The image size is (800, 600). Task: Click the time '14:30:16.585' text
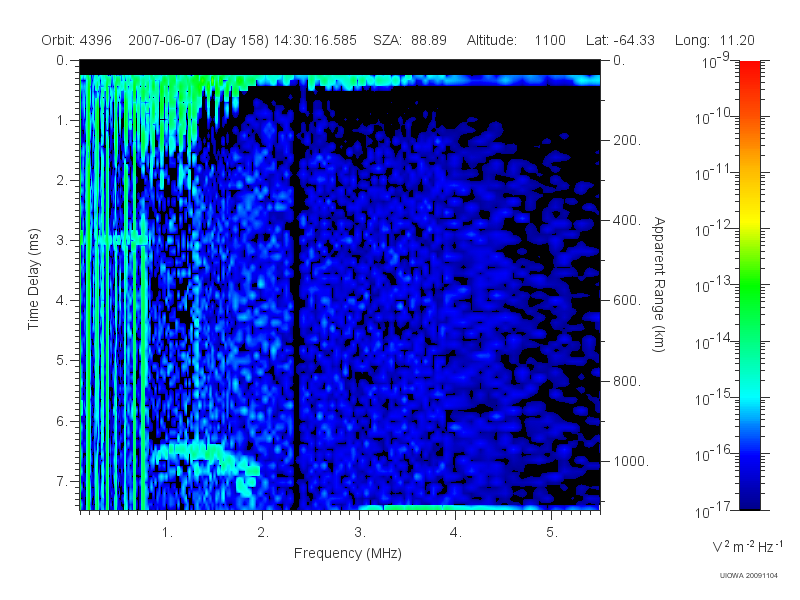[x=315, y=40]
